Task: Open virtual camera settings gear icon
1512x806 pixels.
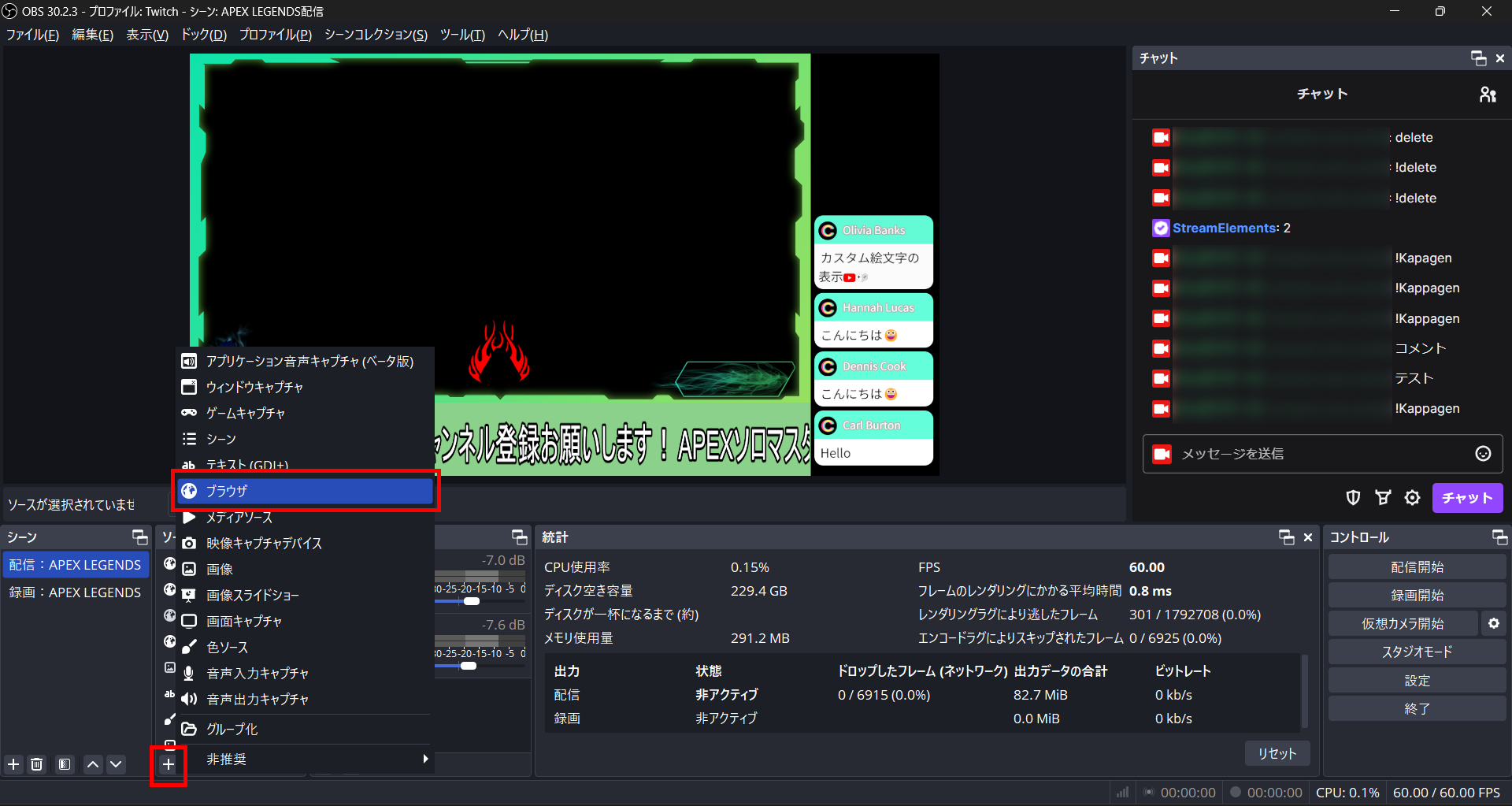Action: pyautogui.click(x=1494, y=624)
